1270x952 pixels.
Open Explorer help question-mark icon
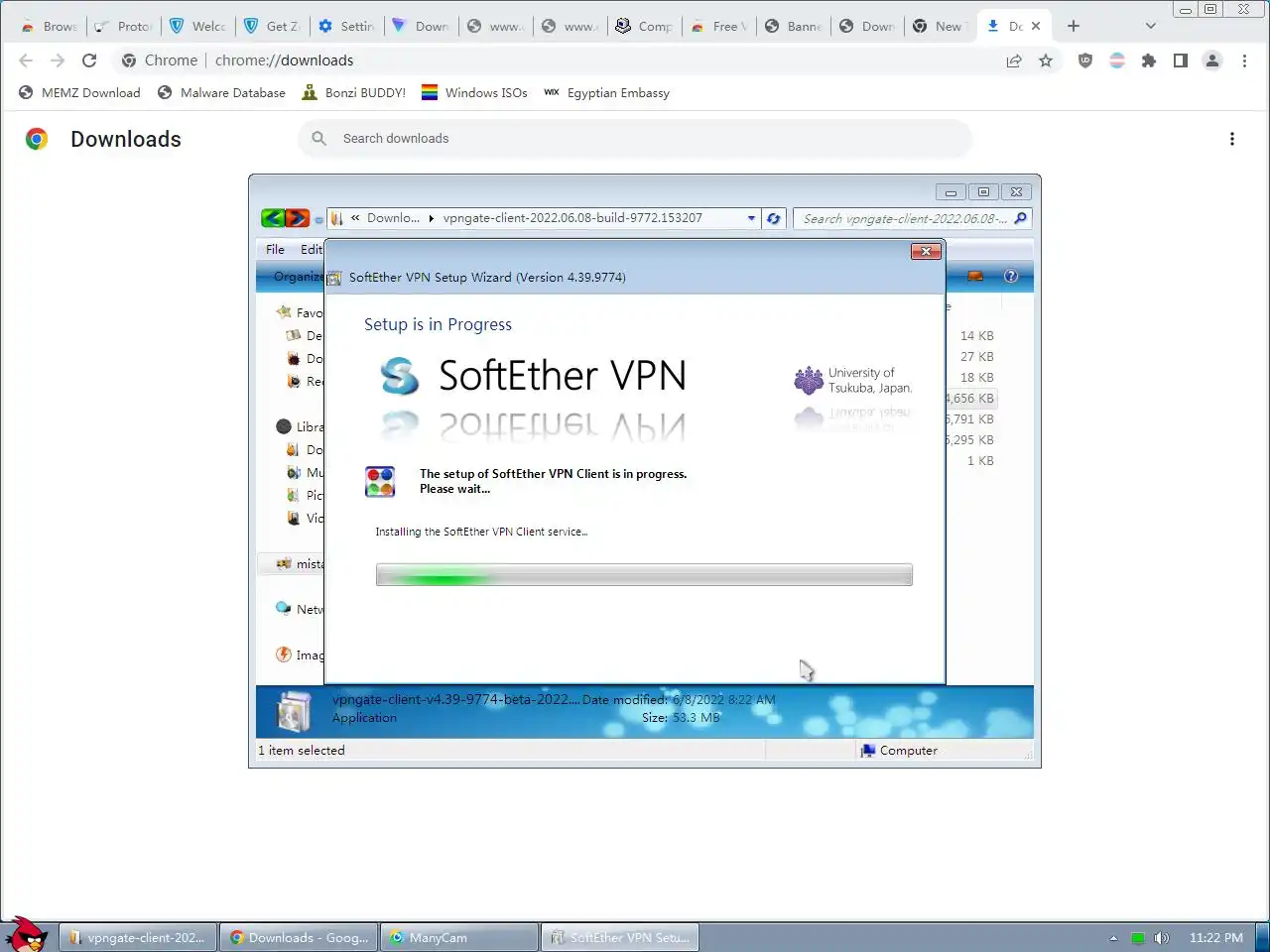[x=1011, y=276]
